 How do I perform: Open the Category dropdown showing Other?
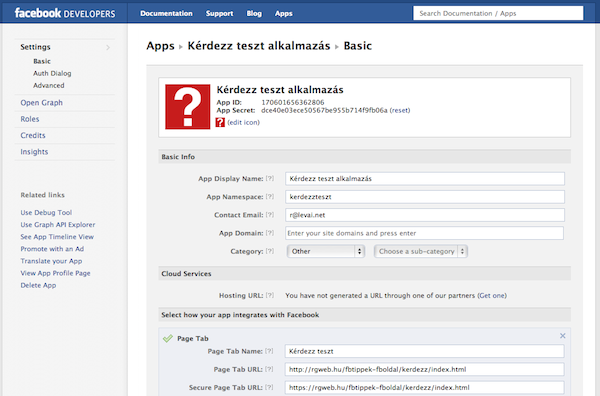point(325,251)
